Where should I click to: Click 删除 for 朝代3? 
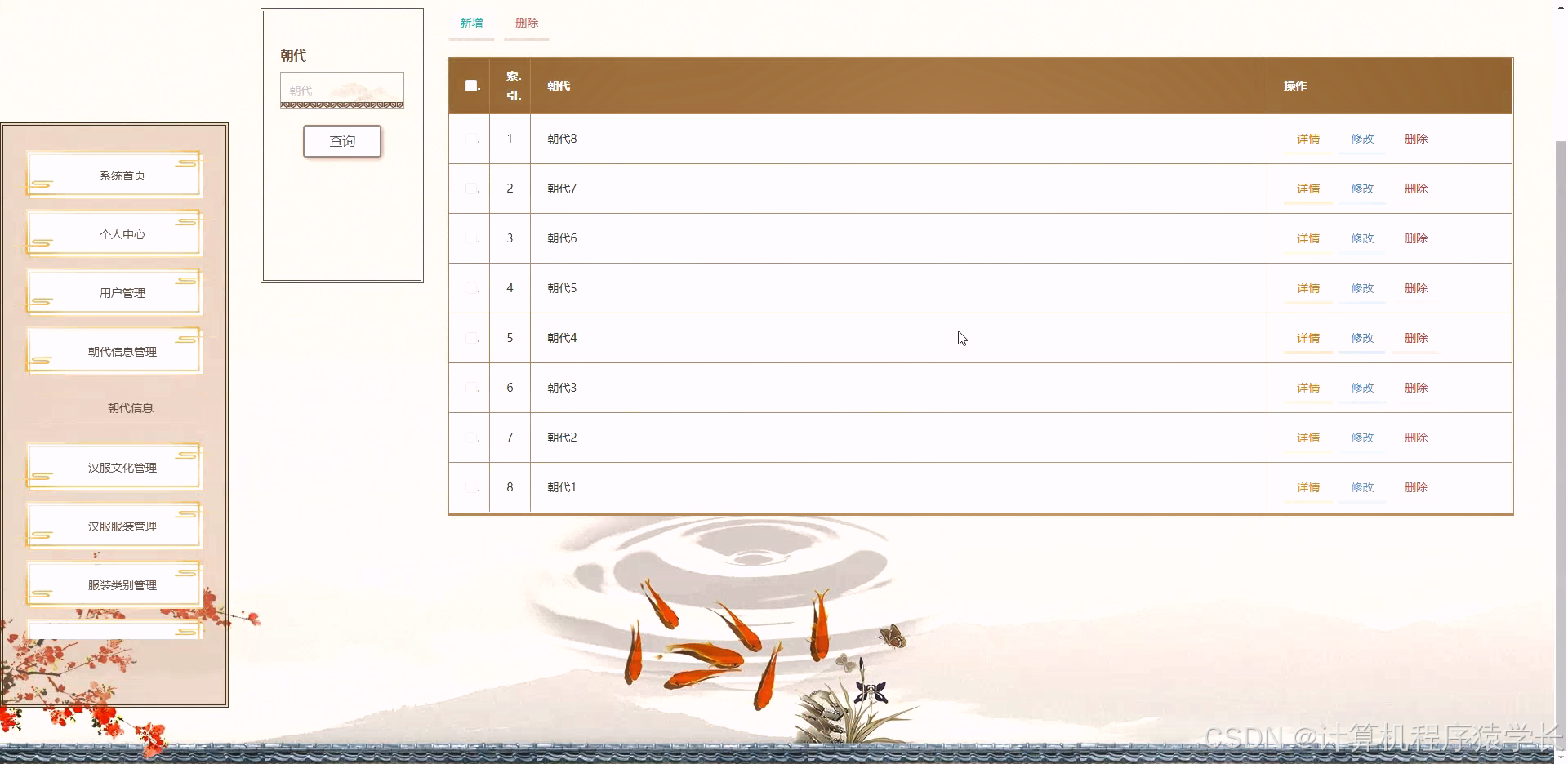click(1416, 388)
